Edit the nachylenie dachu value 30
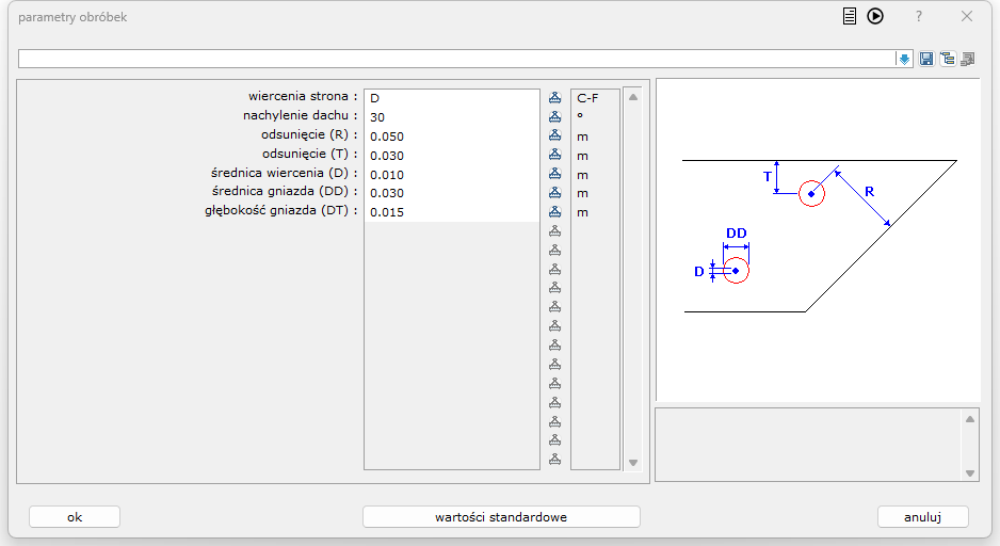Viewport: 1000px width, 546px height. pyautogui.click(x=452, y=117)
